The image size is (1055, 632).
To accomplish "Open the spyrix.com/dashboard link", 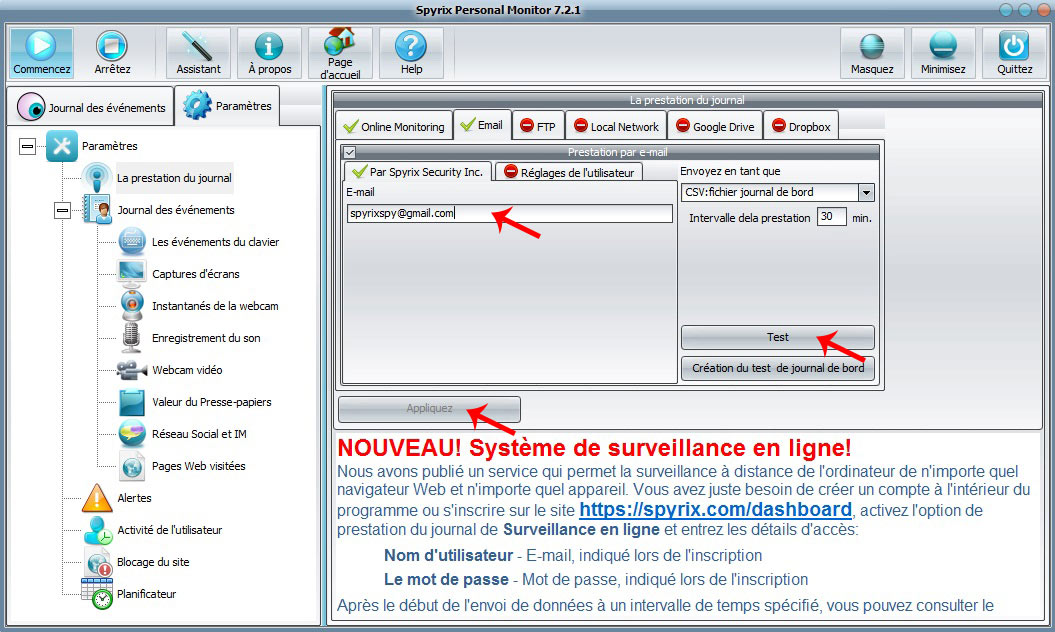I will pyautogui.click(x=715, y=510).
